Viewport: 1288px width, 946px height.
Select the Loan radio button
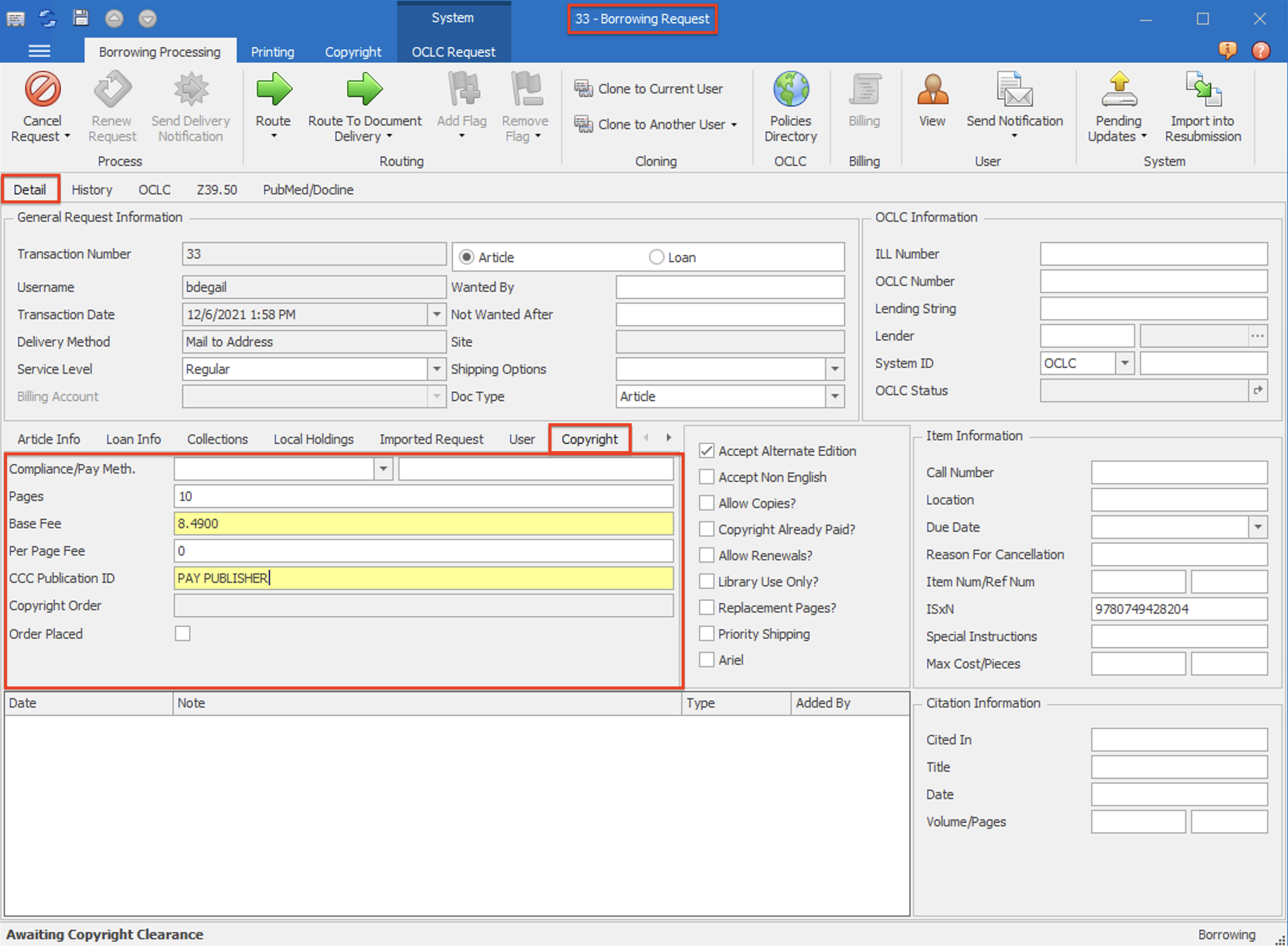point(656,257)
